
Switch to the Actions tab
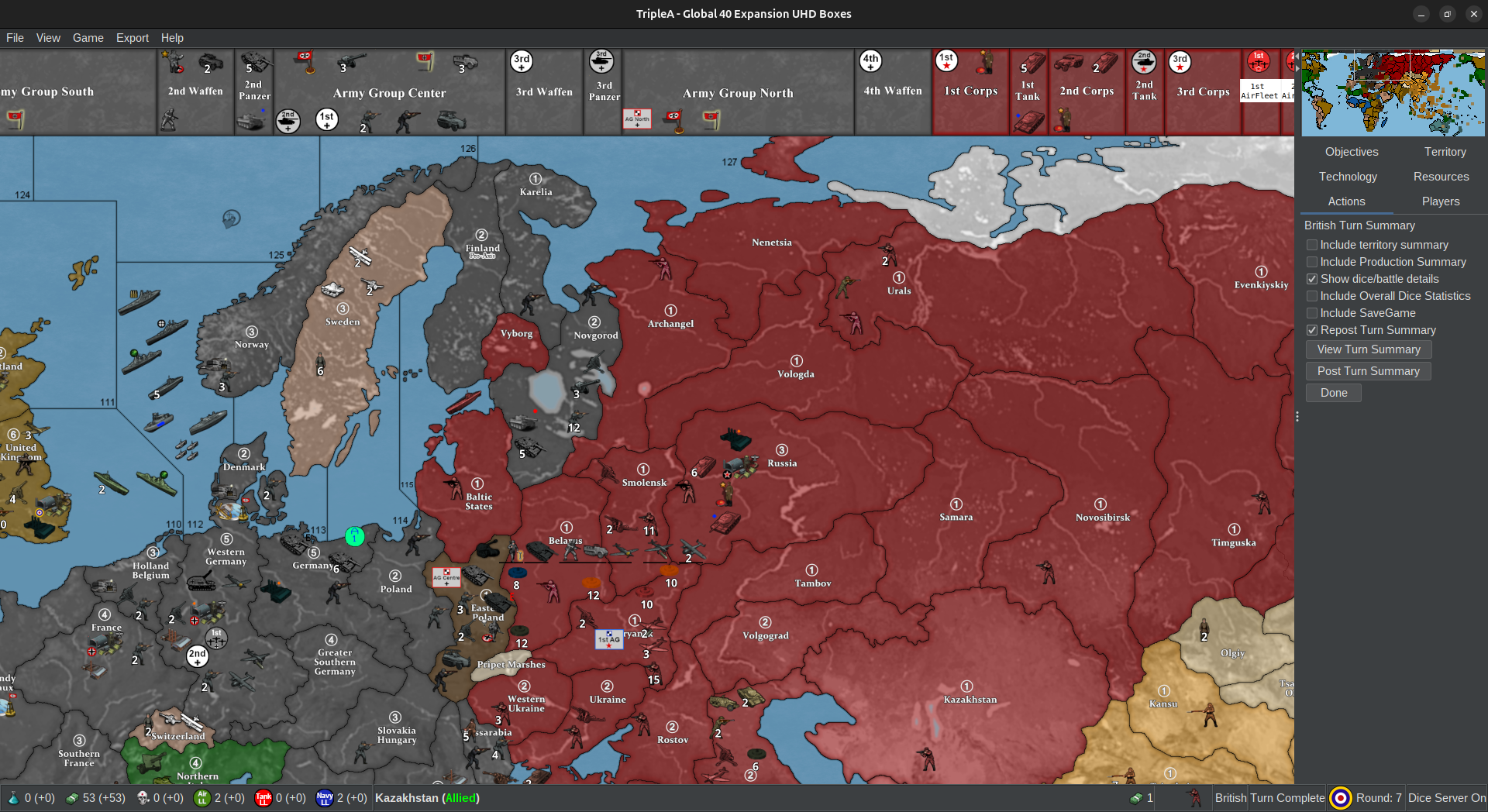(x=1347, y=201)
